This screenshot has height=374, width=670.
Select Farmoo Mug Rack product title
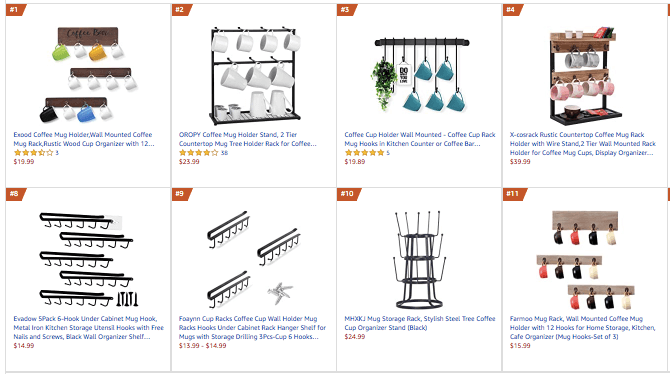click(582, 328)
